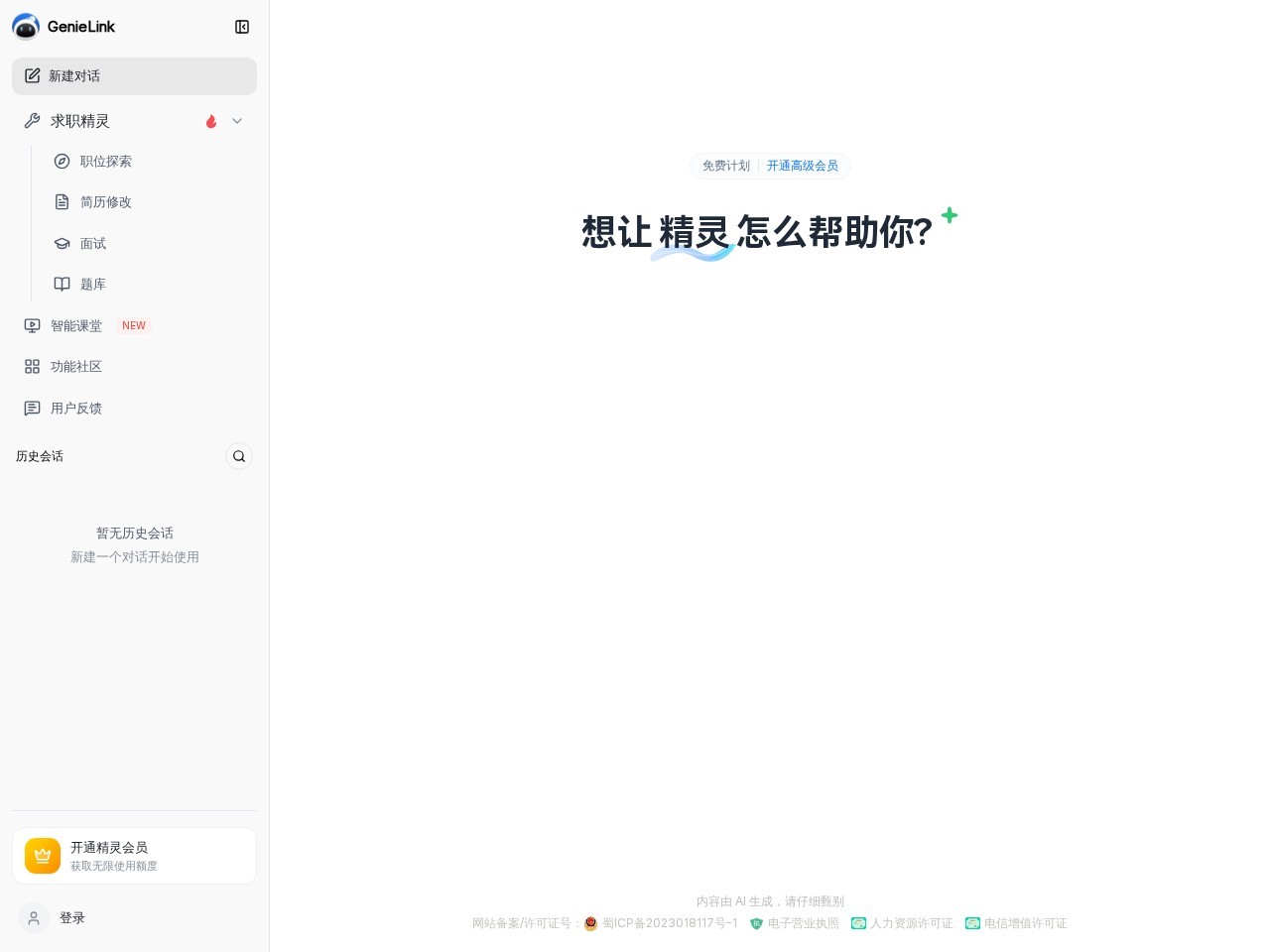Open the 人力资源许可证 link

912,923
